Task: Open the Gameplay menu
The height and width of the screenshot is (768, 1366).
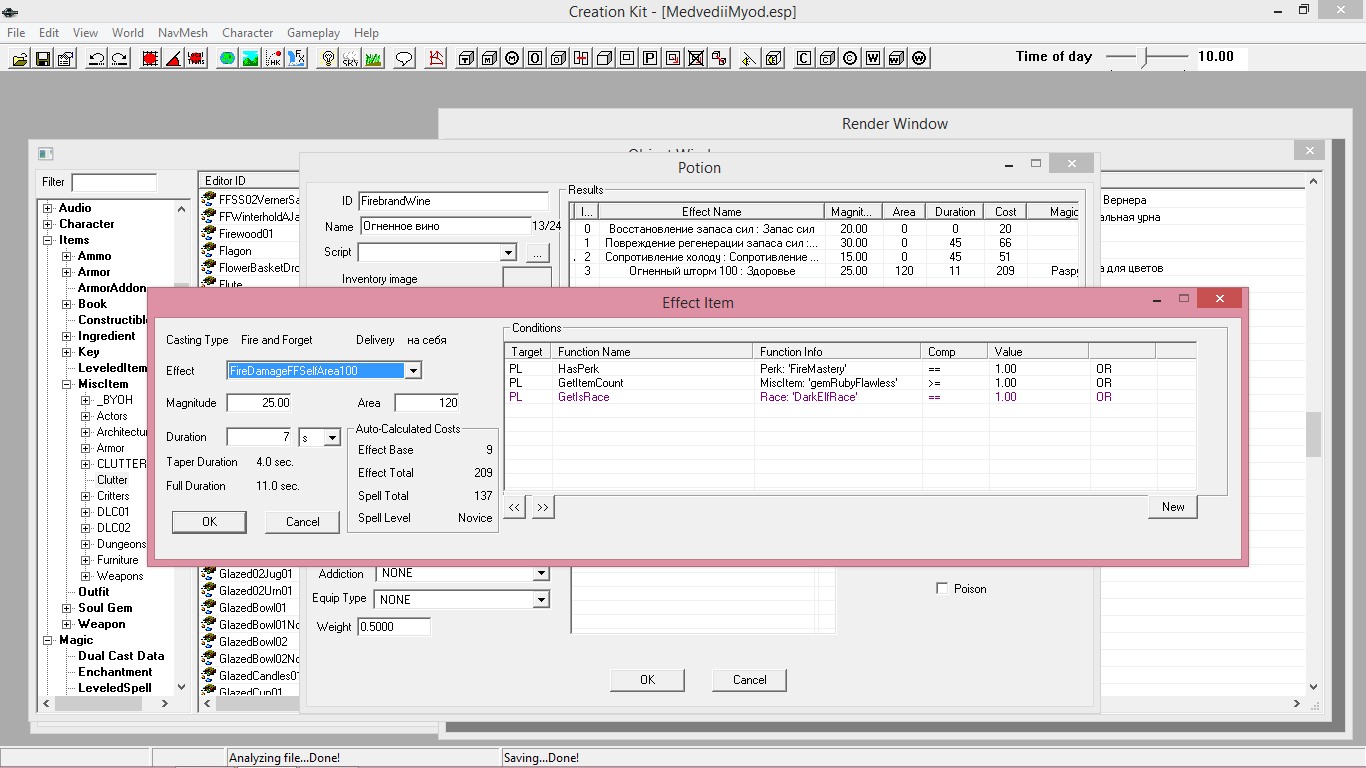Action: [x=313, y=33]
